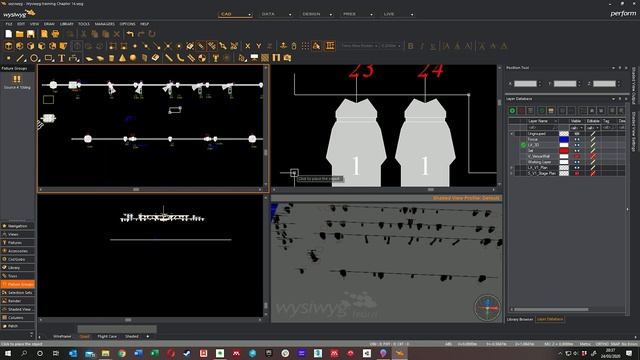Open the FILE menu
The height and width of the screenshot is (360, 640).
tap(9, 24)
